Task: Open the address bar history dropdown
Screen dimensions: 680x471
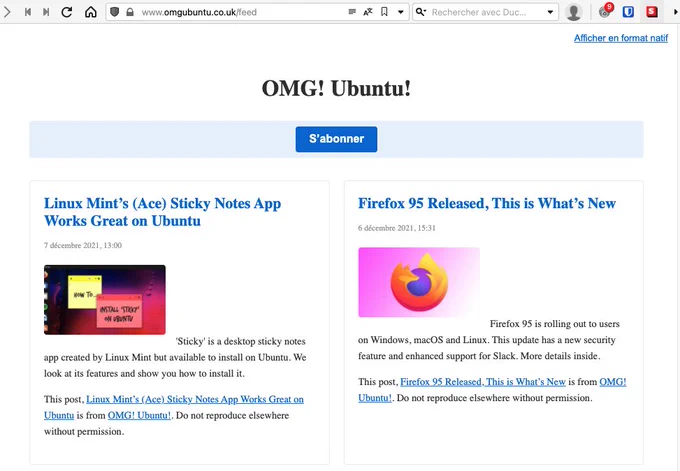Action: (401, 12)
